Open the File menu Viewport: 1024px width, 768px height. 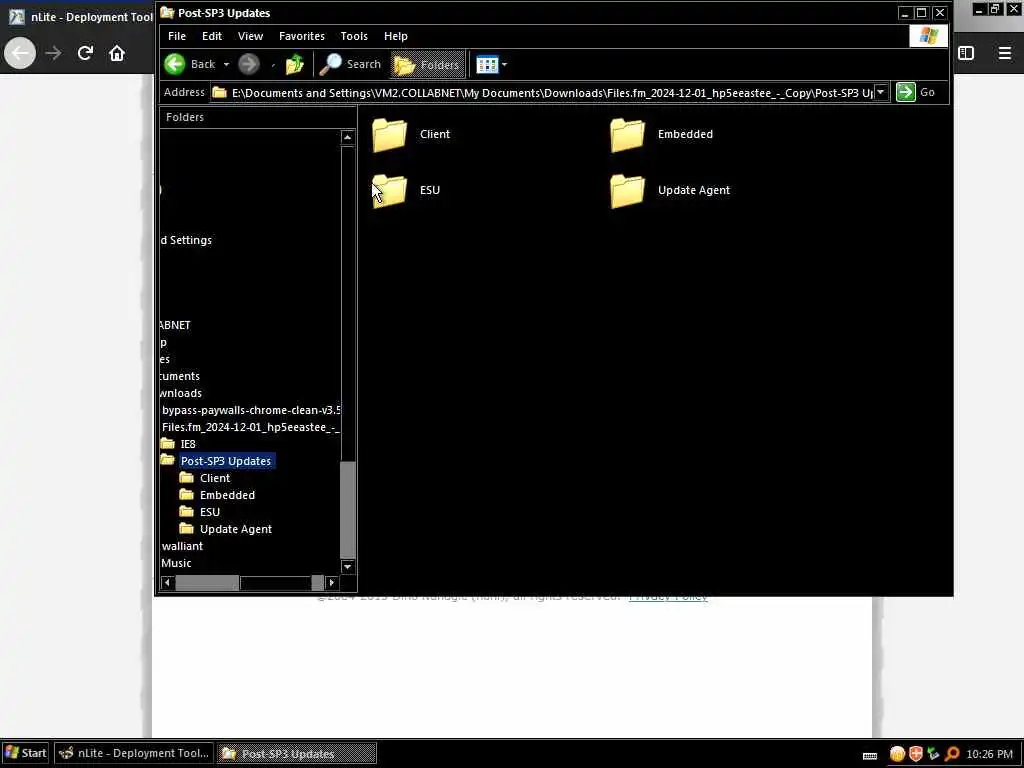[177, 36]
